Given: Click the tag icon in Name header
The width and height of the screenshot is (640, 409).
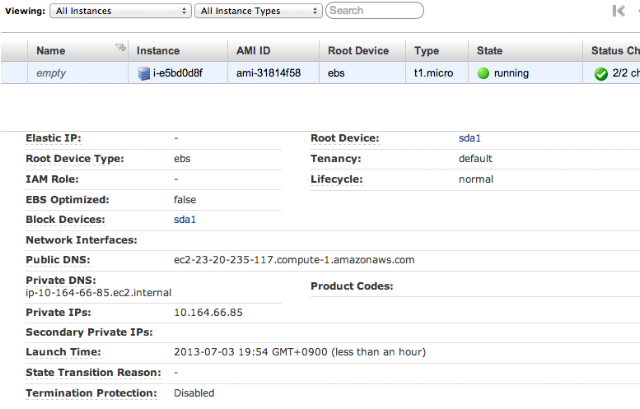Looking at the screenshot, I should coord(120,48).
